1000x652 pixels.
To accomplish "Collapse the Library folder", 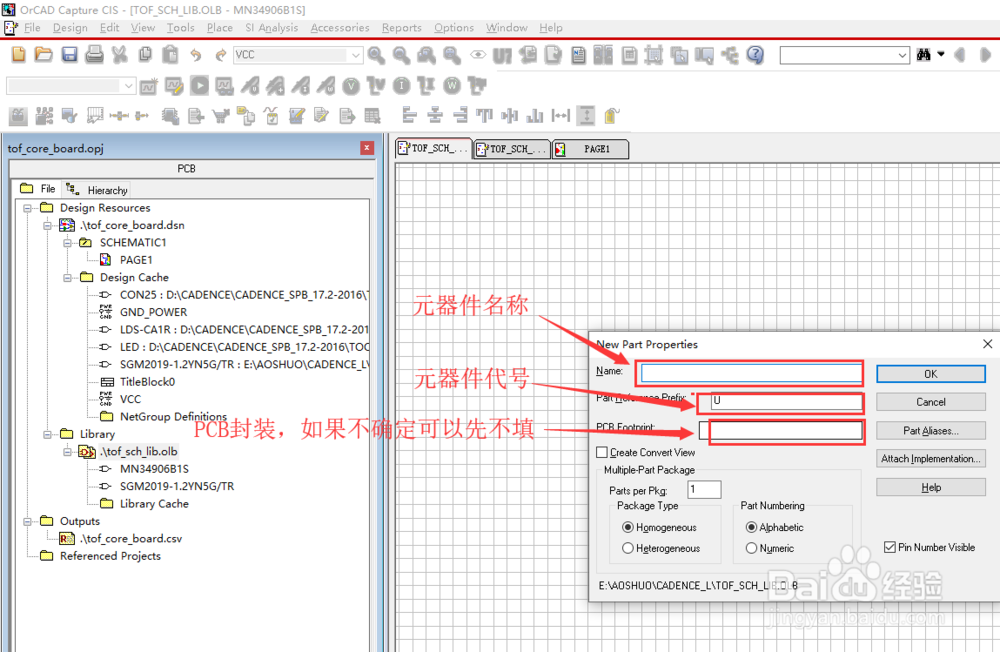I will (47, 434).
